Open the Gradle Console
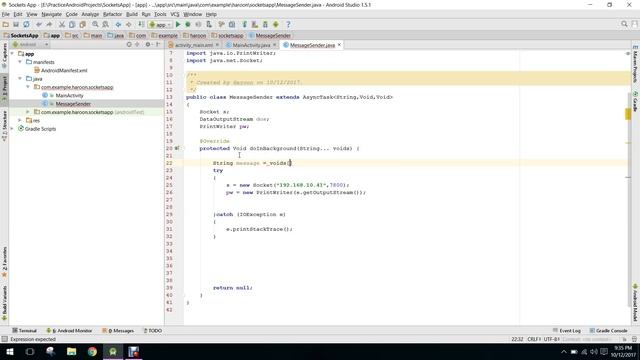The height and width of the screenshot is (360, 640). click(x=609, y=331)
